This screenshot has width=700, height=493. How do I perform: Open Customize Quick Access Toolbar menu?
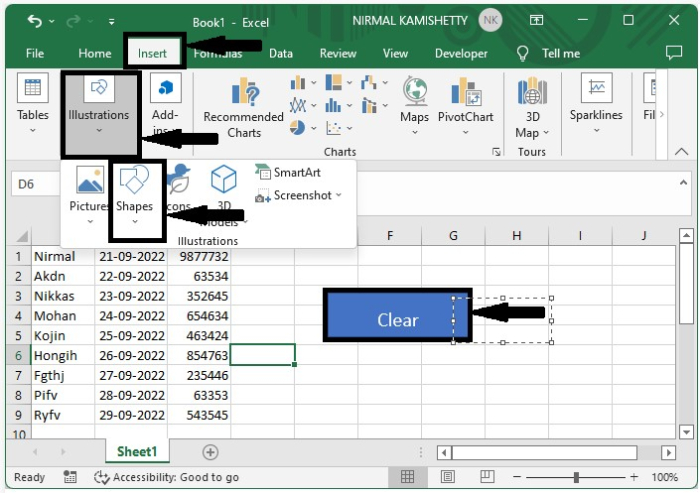point(111,21)
